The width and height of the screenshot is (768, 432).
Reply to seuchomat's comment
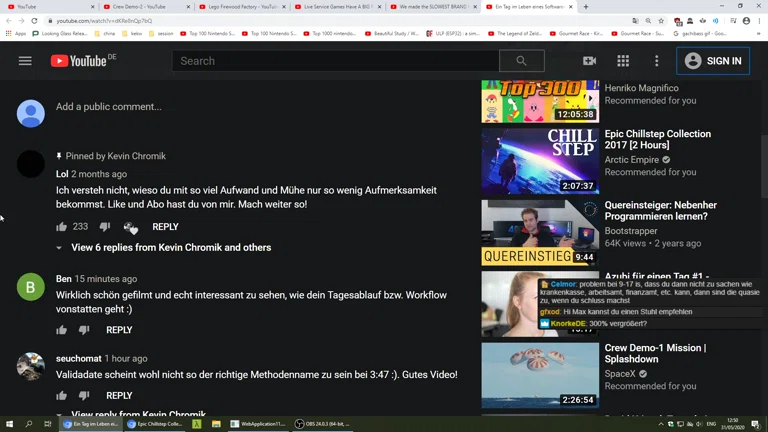(119, 396)
